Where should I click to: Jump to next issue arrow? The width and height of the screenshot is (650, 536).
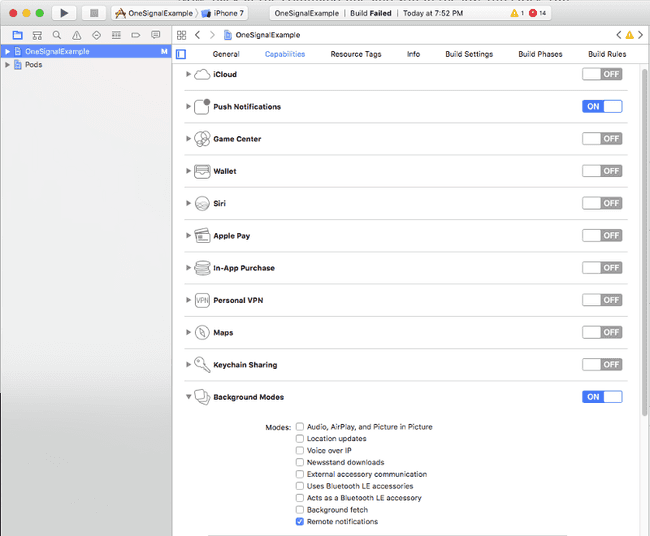(640, 35)
